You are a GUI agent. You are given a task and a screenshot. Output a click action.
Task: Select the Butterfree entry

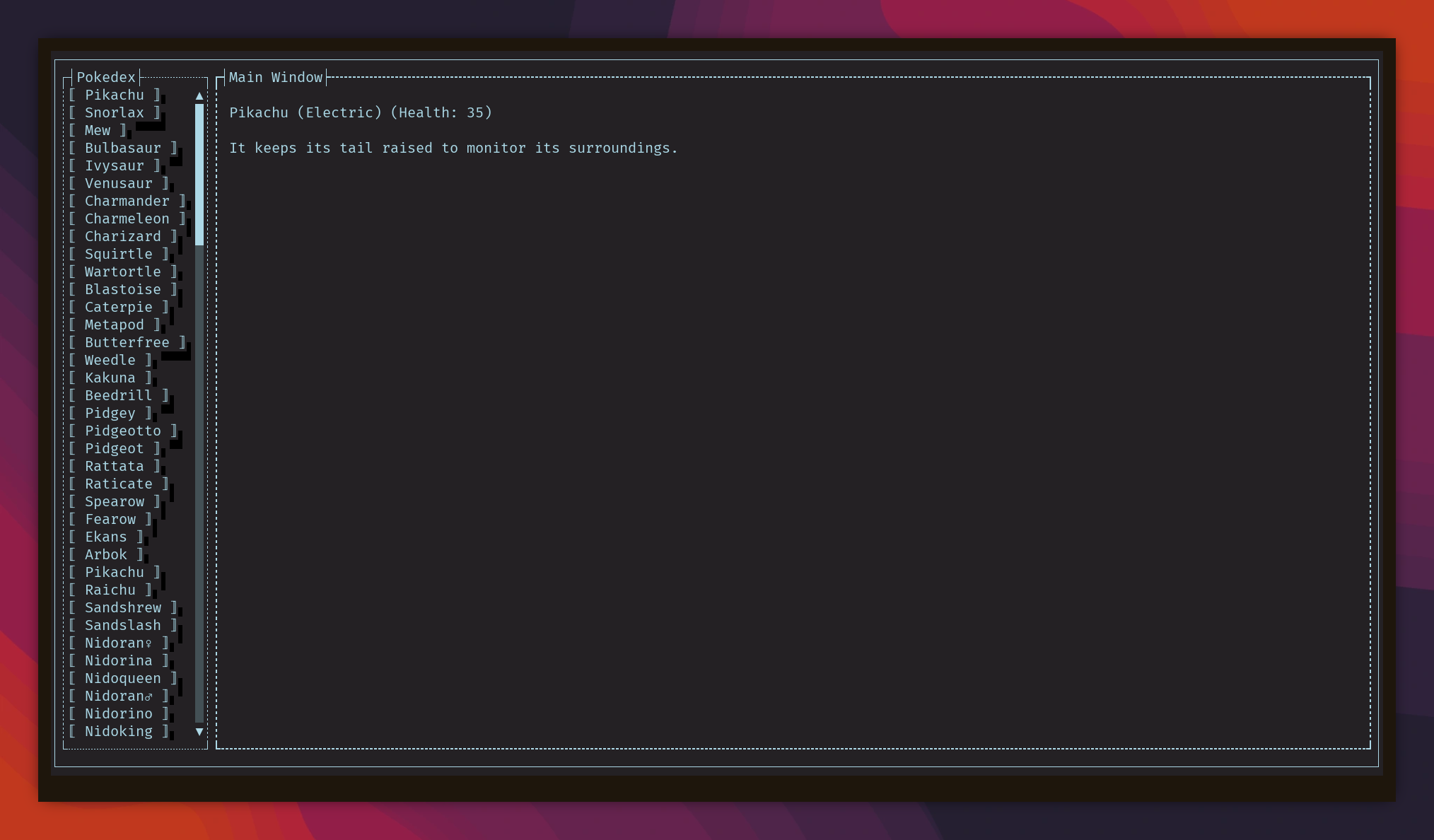click(127, 343)
